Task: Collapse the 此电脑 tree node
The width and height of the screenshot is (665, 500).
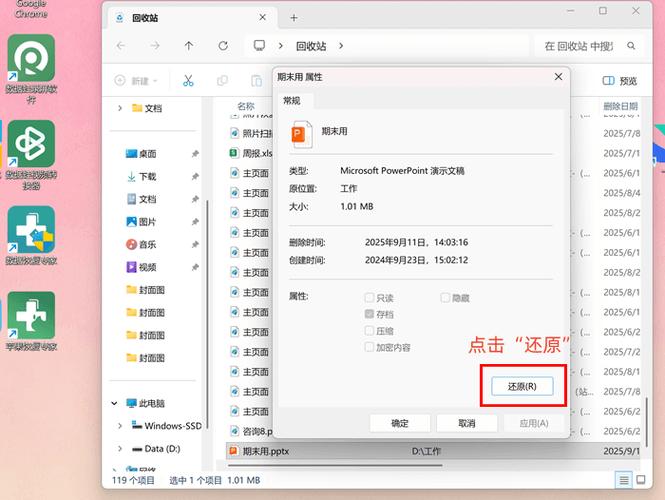Action: 114,403
